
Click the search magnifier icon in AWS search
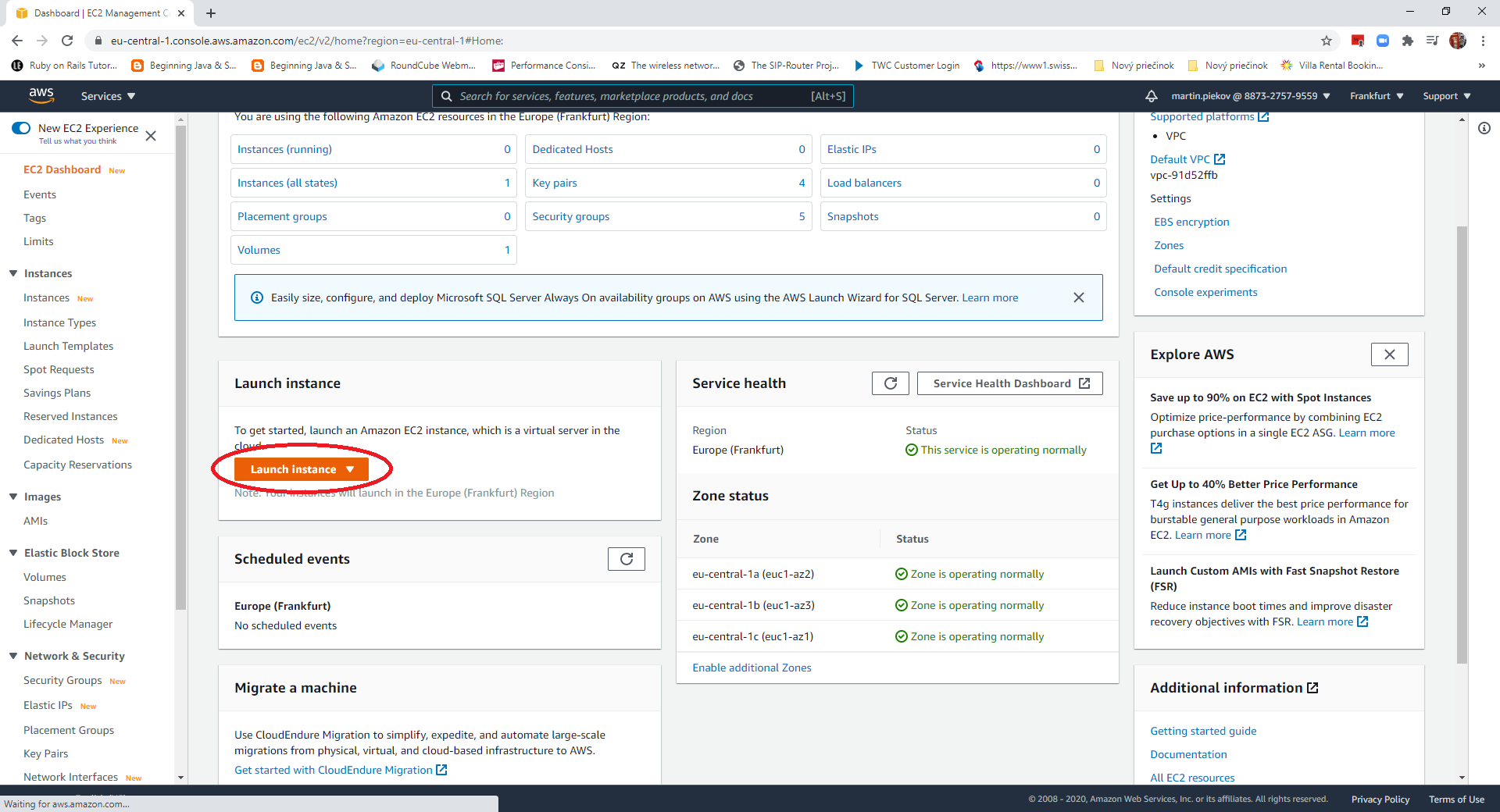[446, 96]
